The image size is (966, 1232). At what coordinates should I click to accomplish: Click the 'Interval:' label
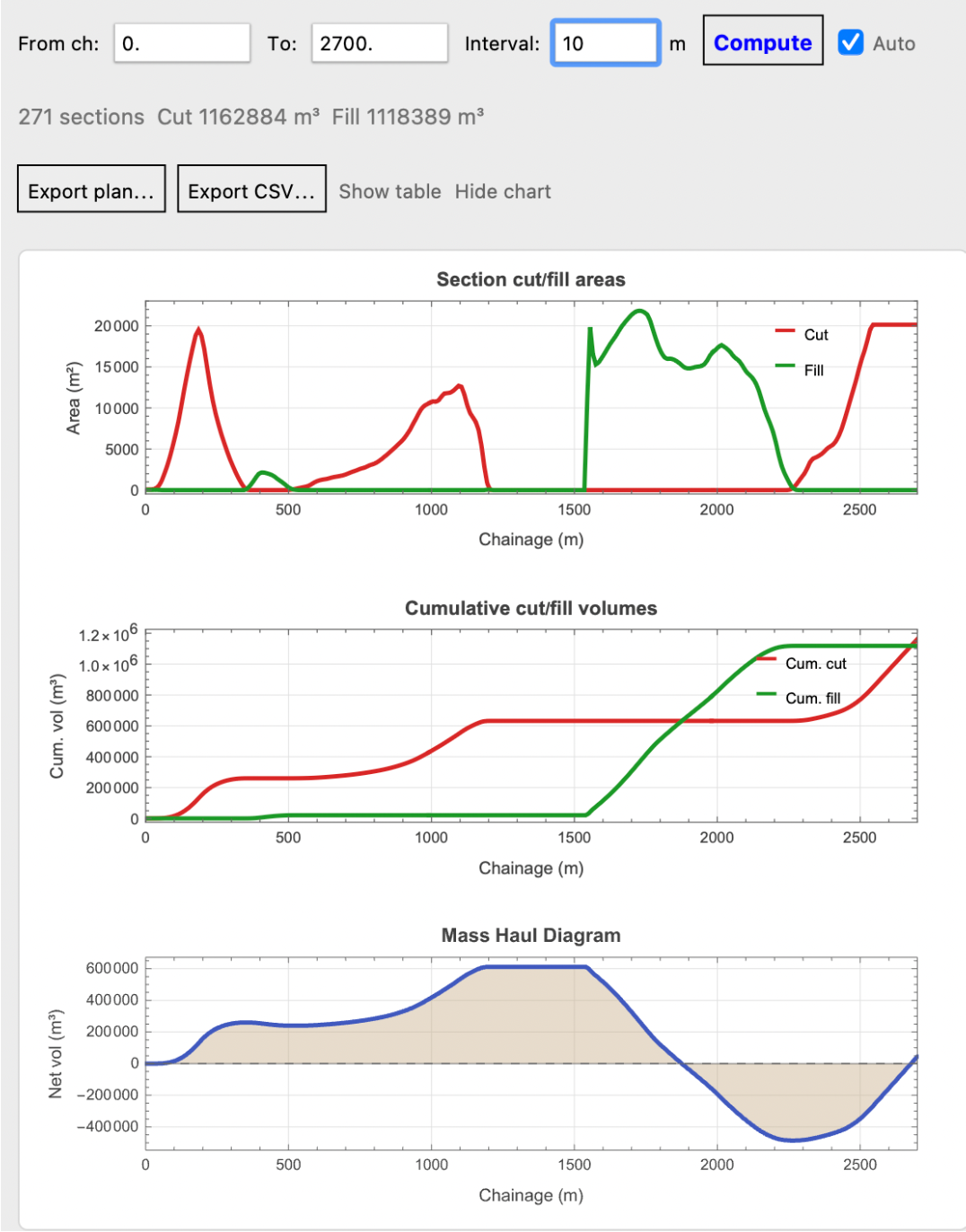point(502,43)
